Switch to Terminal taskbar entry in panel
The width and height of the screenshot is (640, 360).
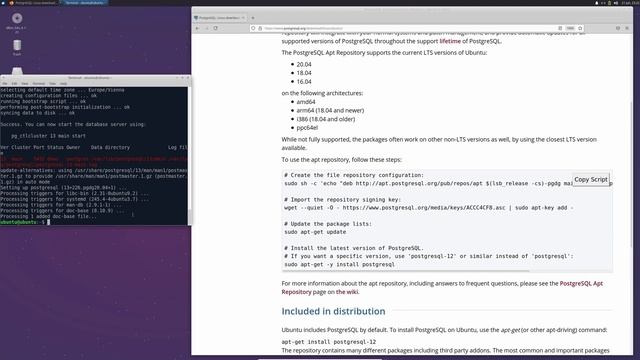click(84, 3)
